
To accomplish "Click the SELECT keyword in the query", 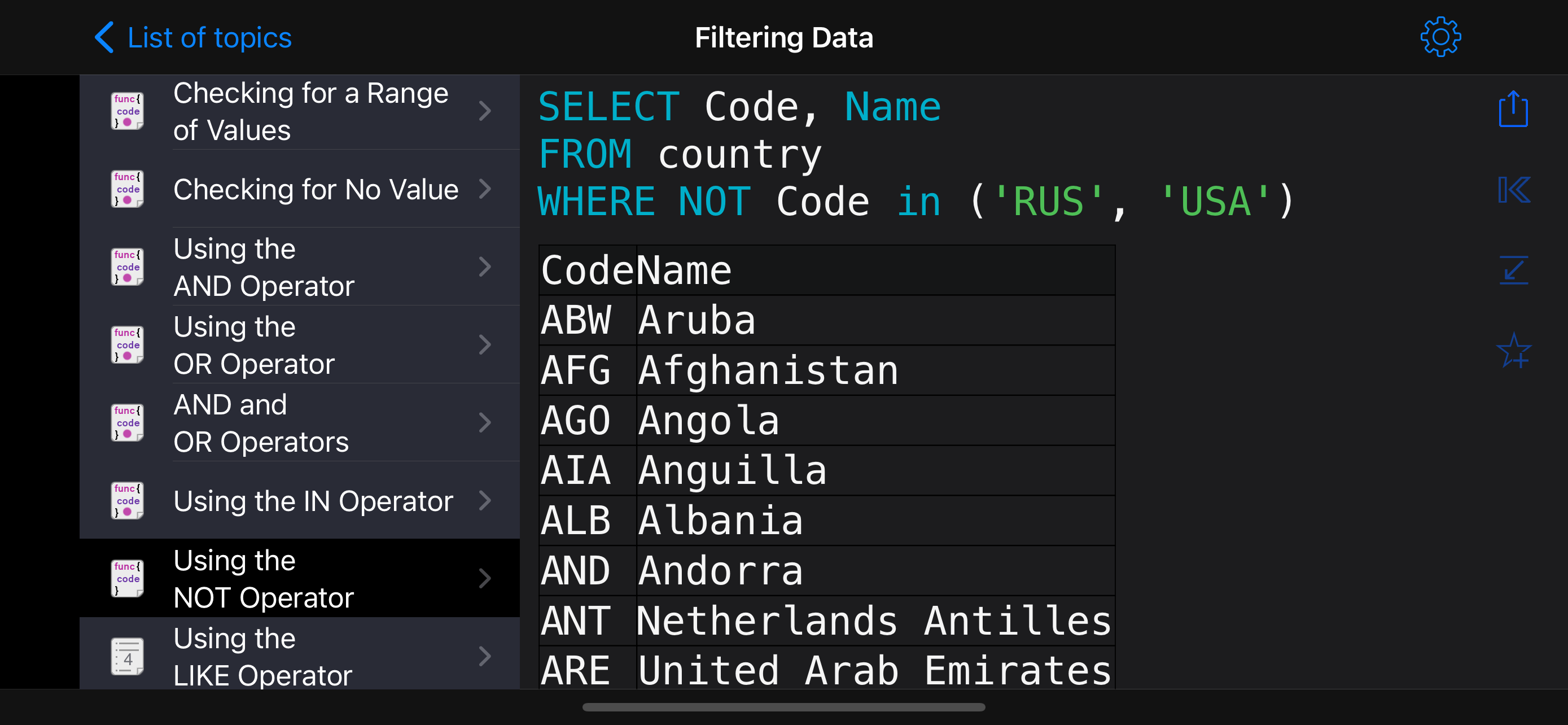I will (x=608, y=107).
